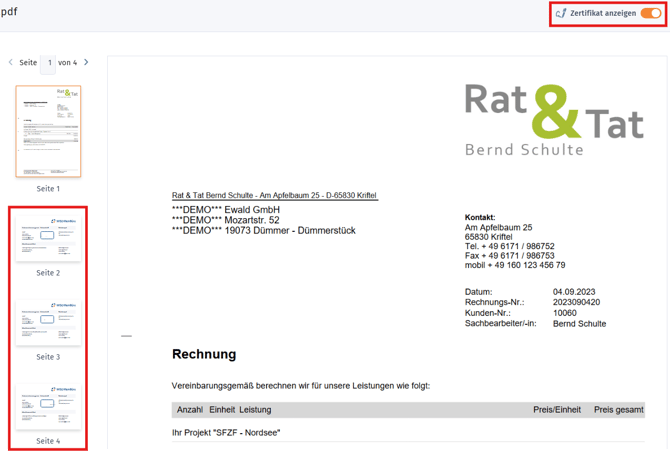This screenshot has height=451, width=670.
Task: Click the date value '04.09.2023'
Action: [574, 292]
